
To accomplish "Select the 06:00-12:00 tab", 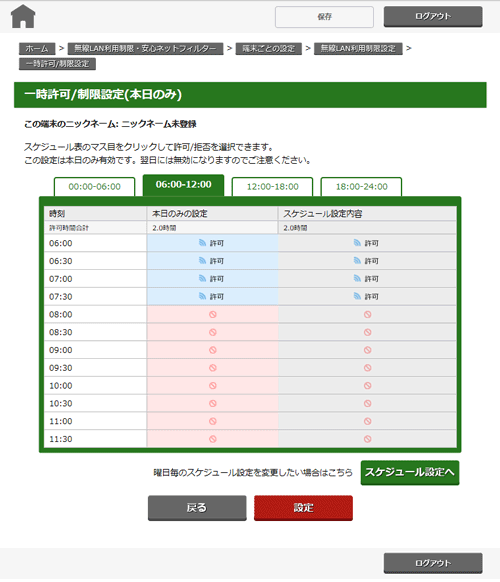I will 183,185.
